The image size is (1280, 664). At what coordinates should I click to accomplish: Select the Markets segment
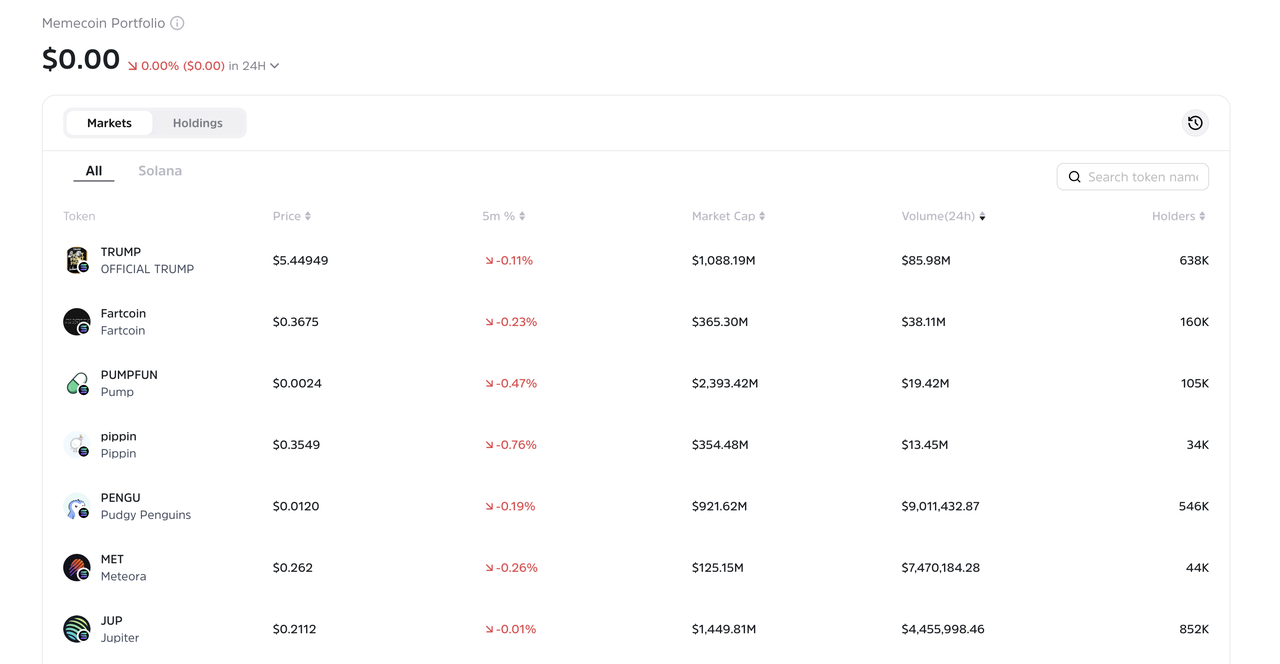point(109,123)
